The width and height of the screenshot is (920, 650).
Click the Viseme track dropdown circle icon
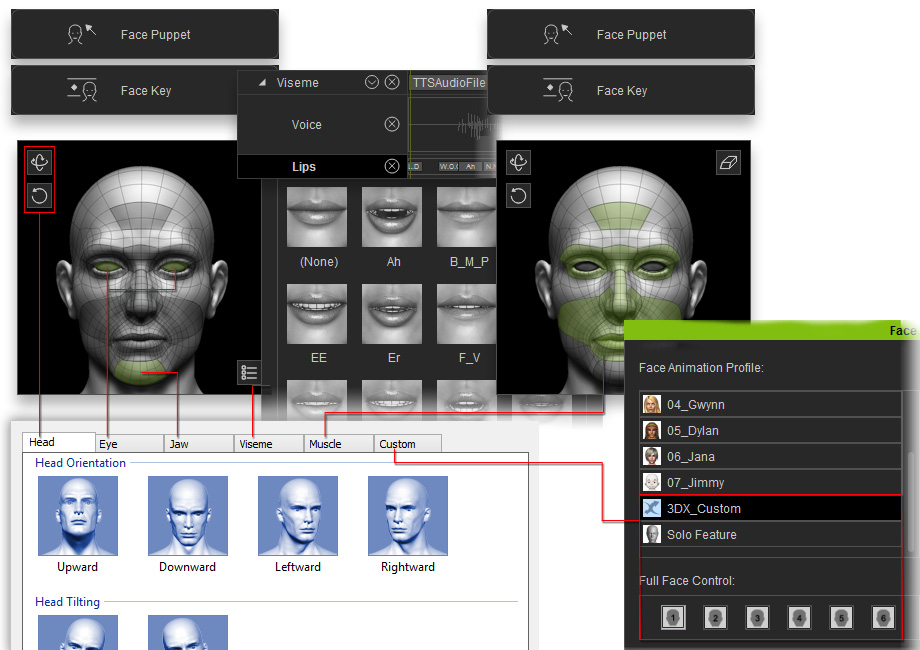[x=372, y=82]
